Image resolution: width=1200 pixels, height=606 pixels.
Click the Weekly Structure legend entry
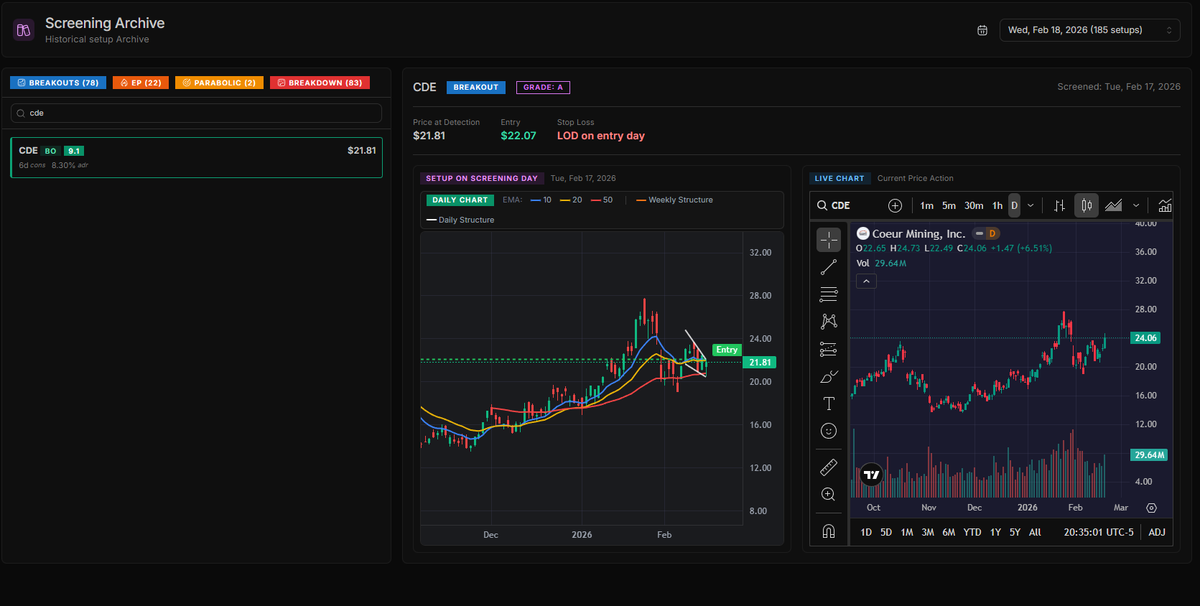(675, 200)
